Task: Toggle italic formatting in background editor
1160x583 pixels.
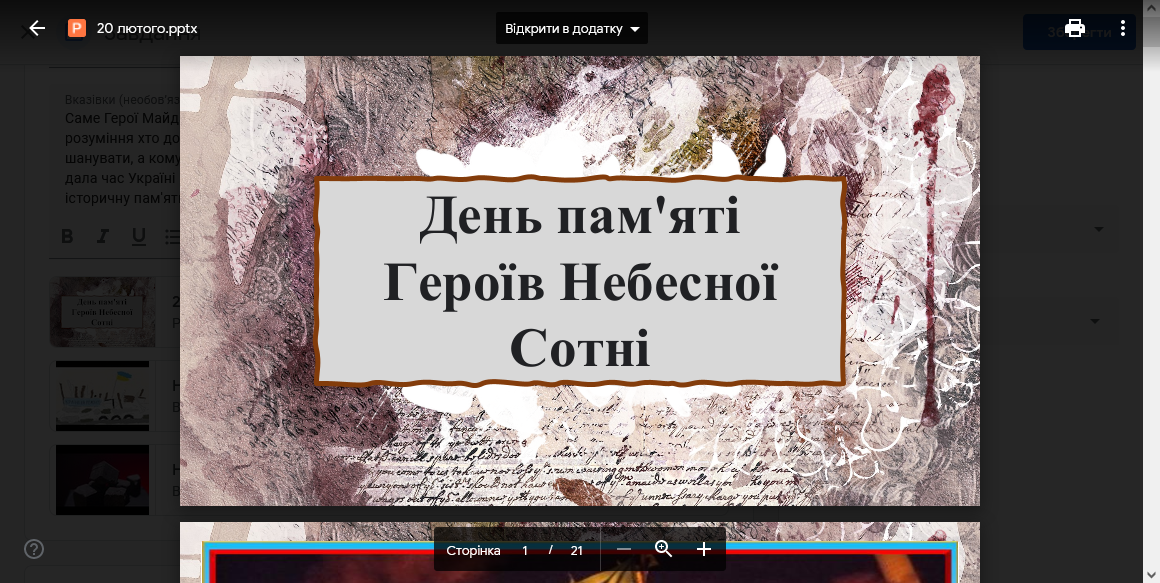Action: [103, 236]
